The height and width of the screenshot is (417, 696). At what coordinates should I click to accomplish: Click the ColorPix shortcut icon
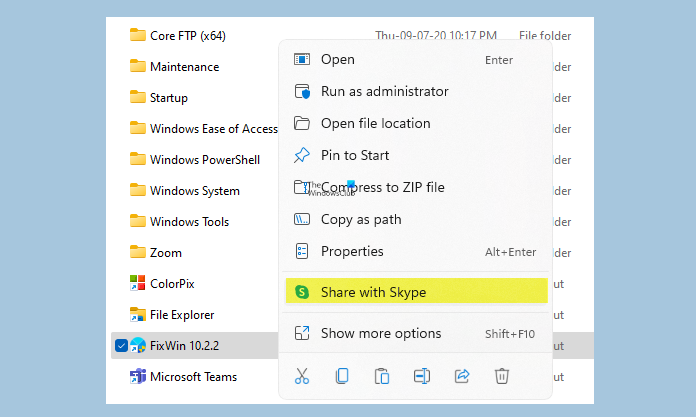pyautogui.click(x=138, y=283)
